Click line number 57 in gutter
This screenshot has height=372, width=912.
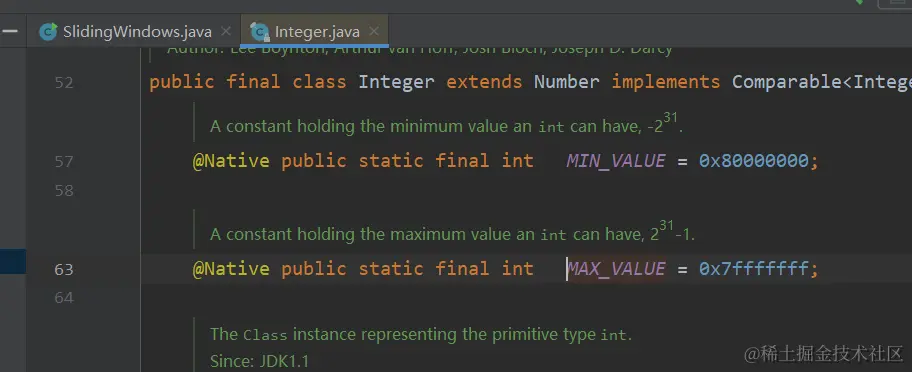pos(64,162)
